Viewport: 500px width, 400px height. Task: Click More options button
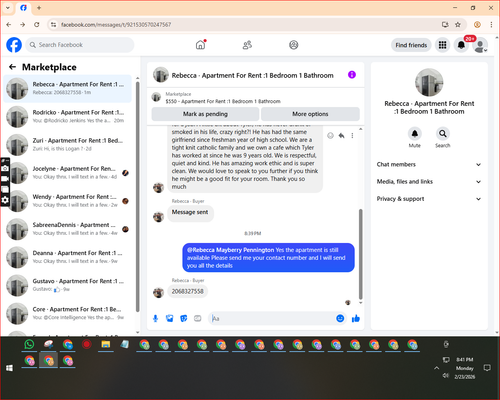310,114
